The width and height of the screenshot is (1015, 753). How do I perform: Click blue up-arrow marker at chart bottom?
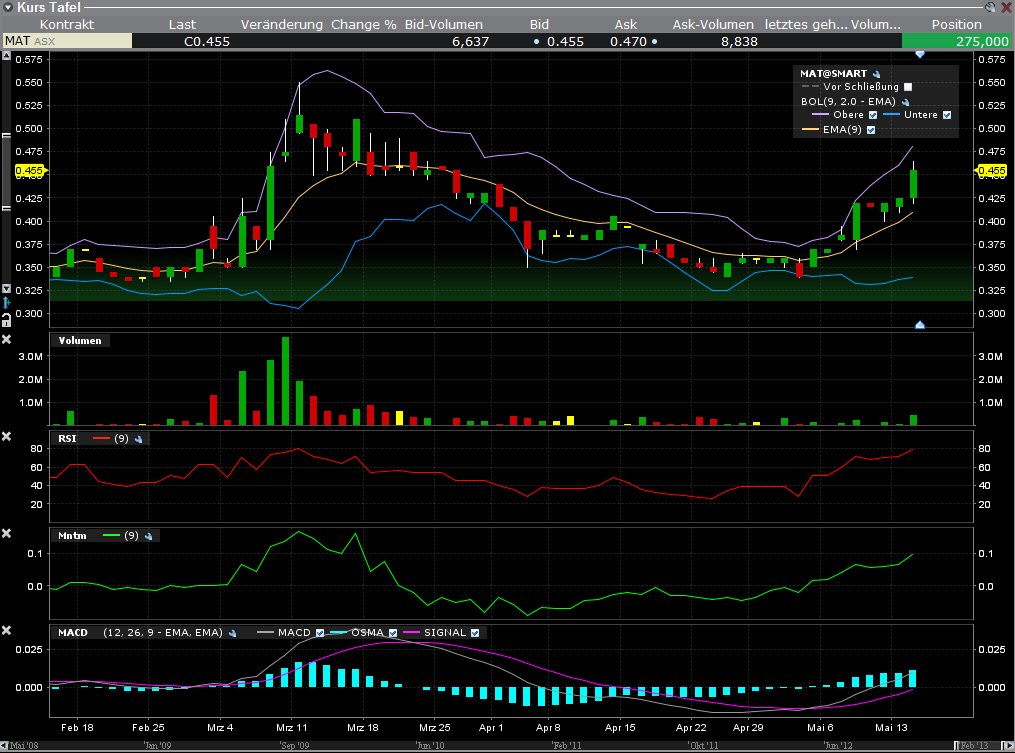point(920,325)
